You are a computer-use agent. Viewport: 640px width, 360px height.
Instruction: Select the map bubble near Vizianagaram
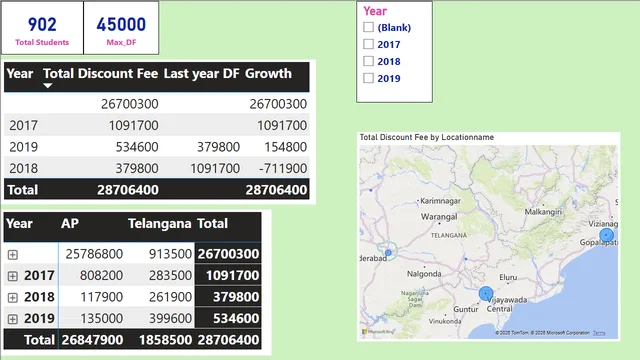[x=606, y=235]
